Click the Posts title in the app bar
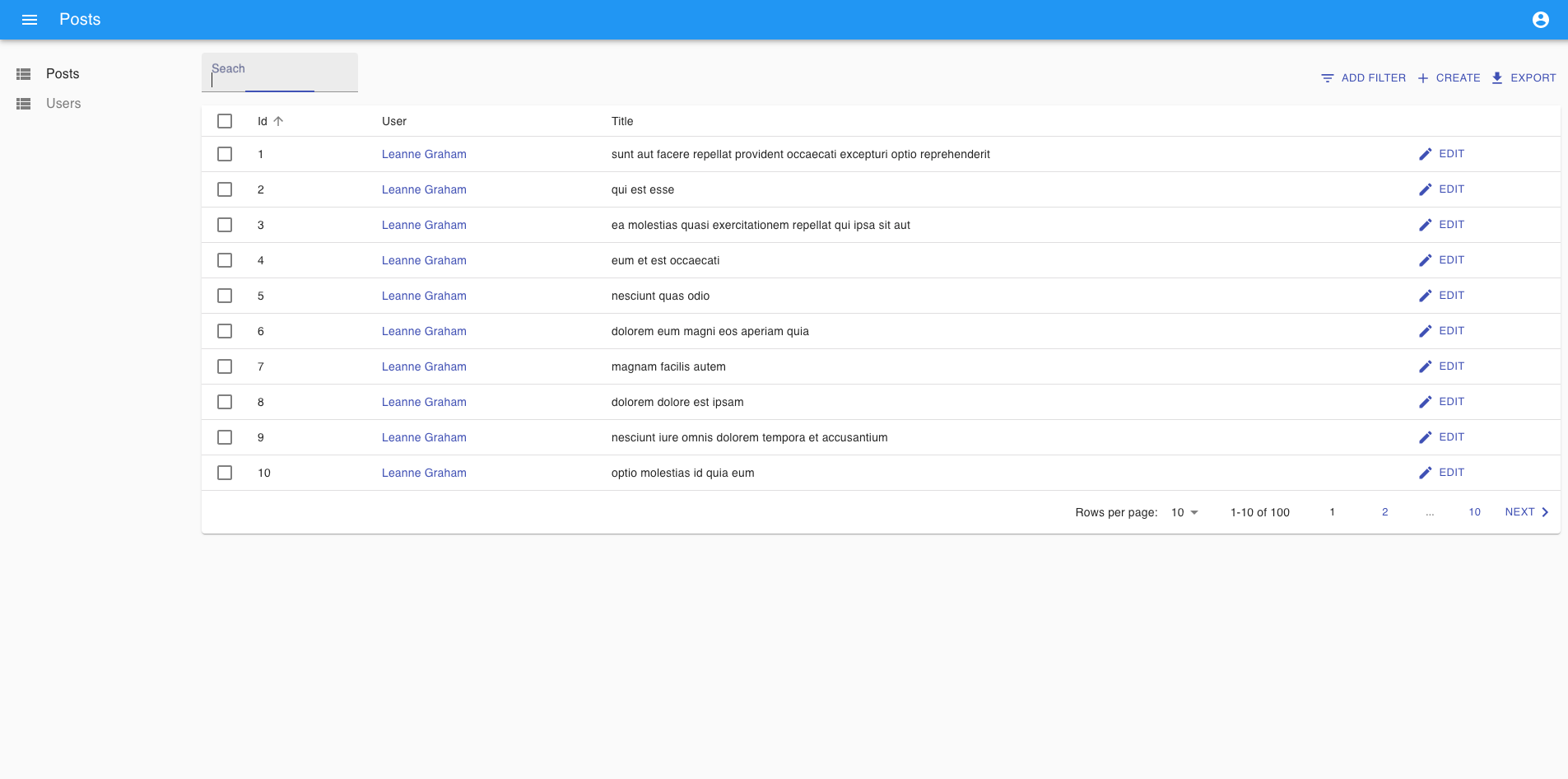The width and height of the screenshot is (1568, 779). [x=80, y=20]
